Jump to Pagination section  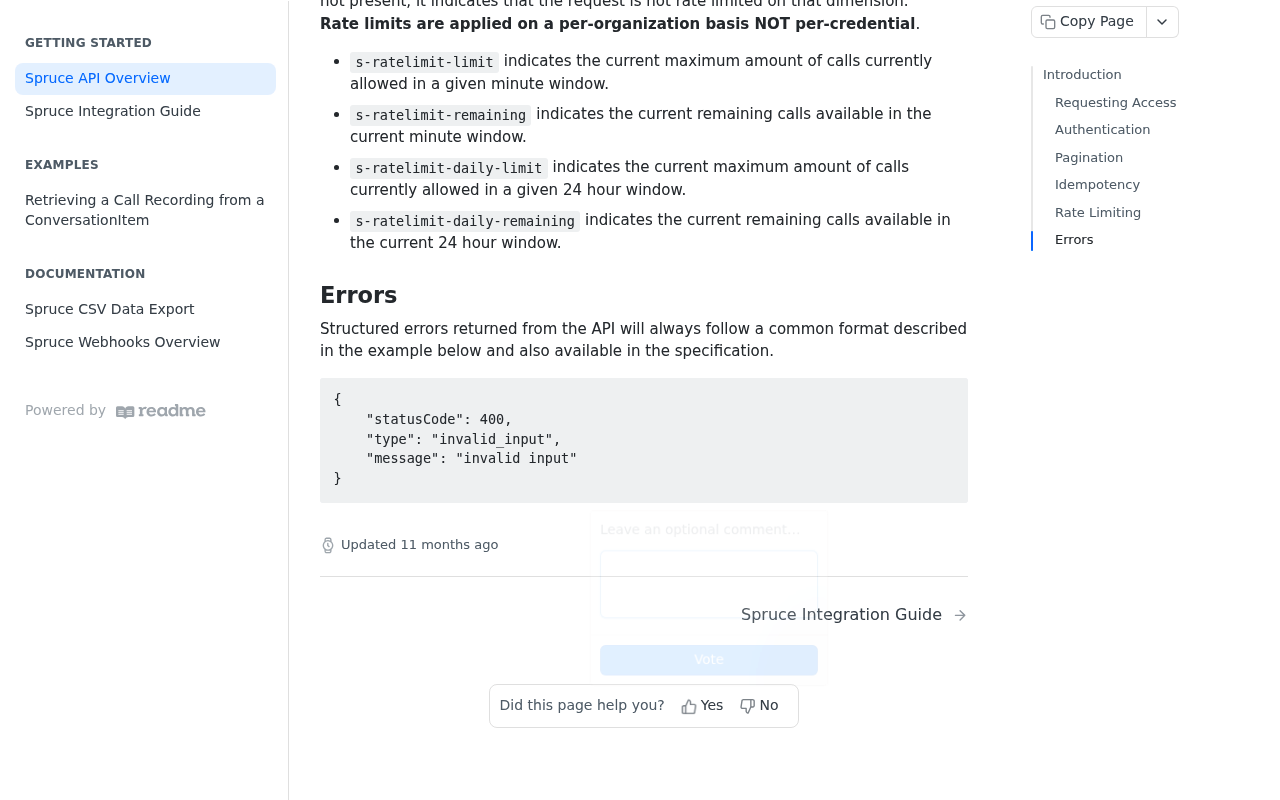pos(1089,158)
